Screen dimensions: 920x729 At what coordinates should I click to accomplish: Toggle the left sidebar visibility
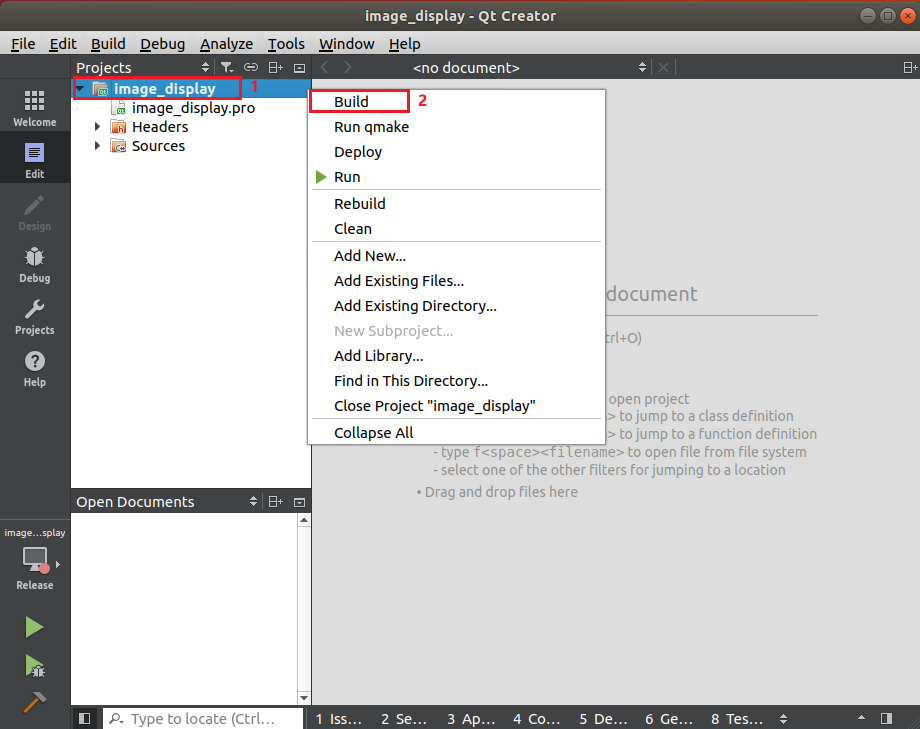[84, 718]
